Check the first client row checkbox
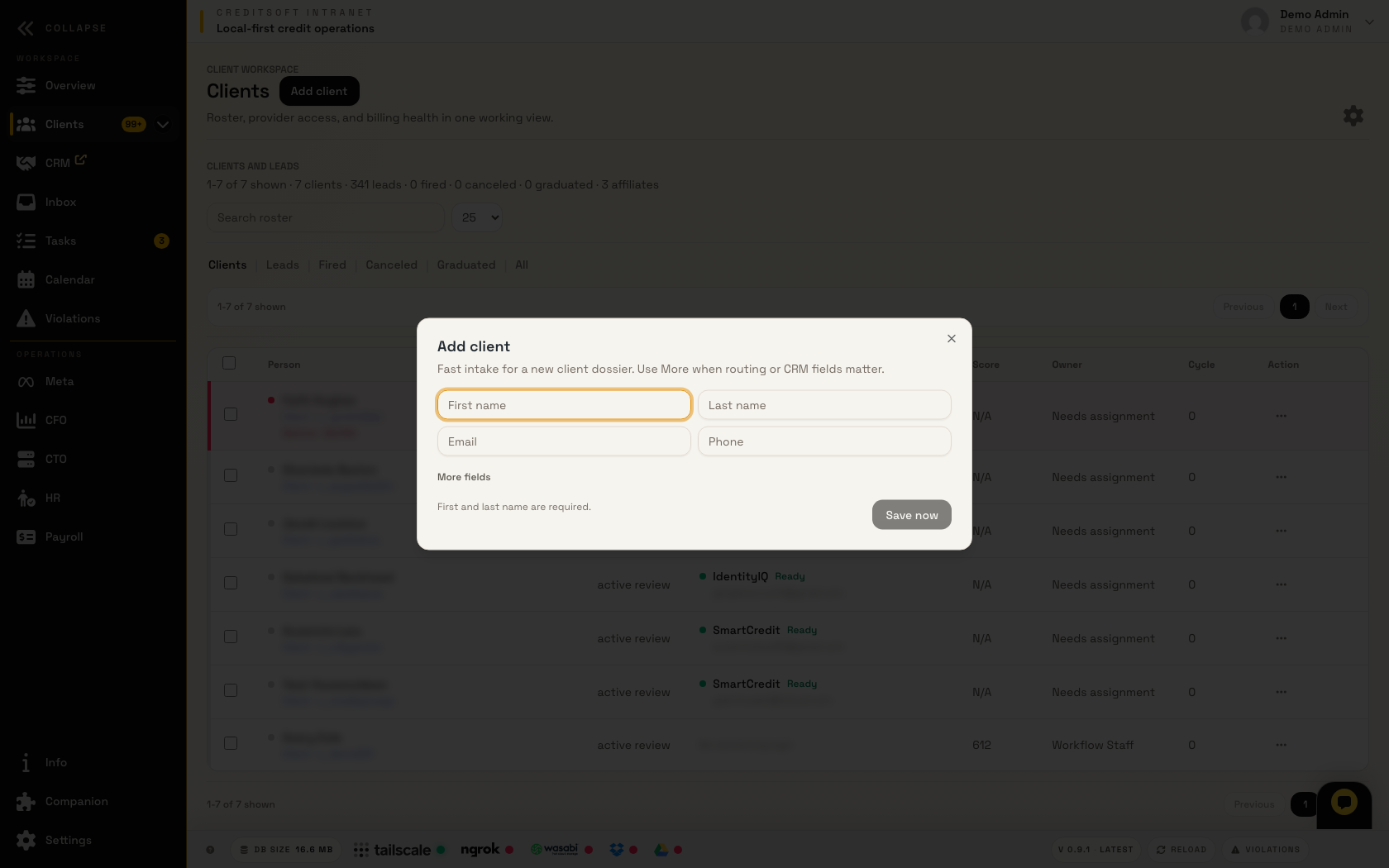Image resolution: width=1389 pixels, height=868 pixels. point(231,414)
